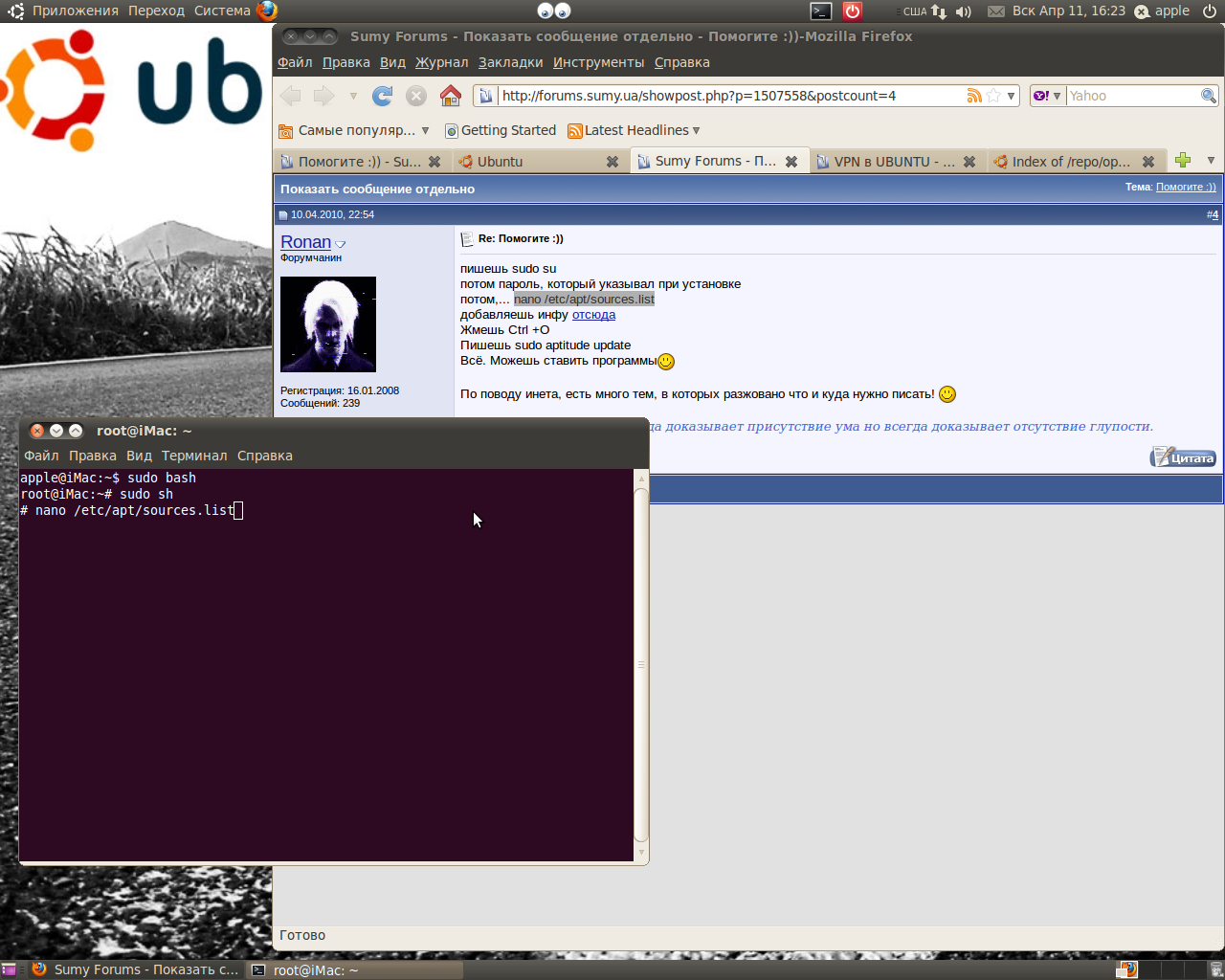Screen dimensions: 1225x980
Task: Expand the back/forward history dropdown arrow
Action: click(353, 96)
